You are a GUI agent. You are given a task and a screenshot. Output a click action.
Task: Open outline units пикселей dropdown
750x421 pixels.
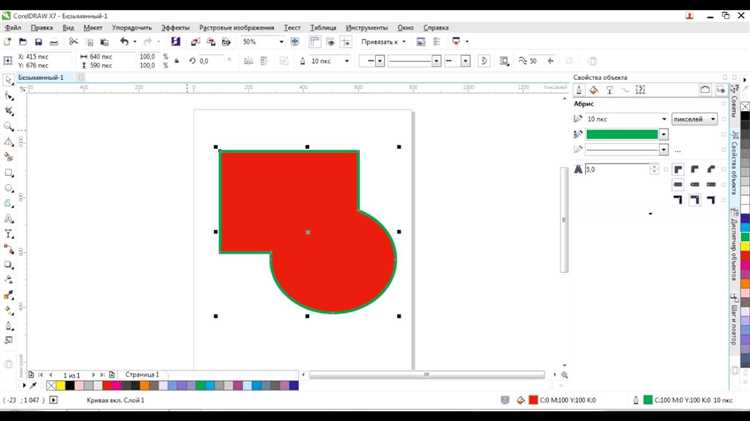pyautogui.click(x=695, y=119)
